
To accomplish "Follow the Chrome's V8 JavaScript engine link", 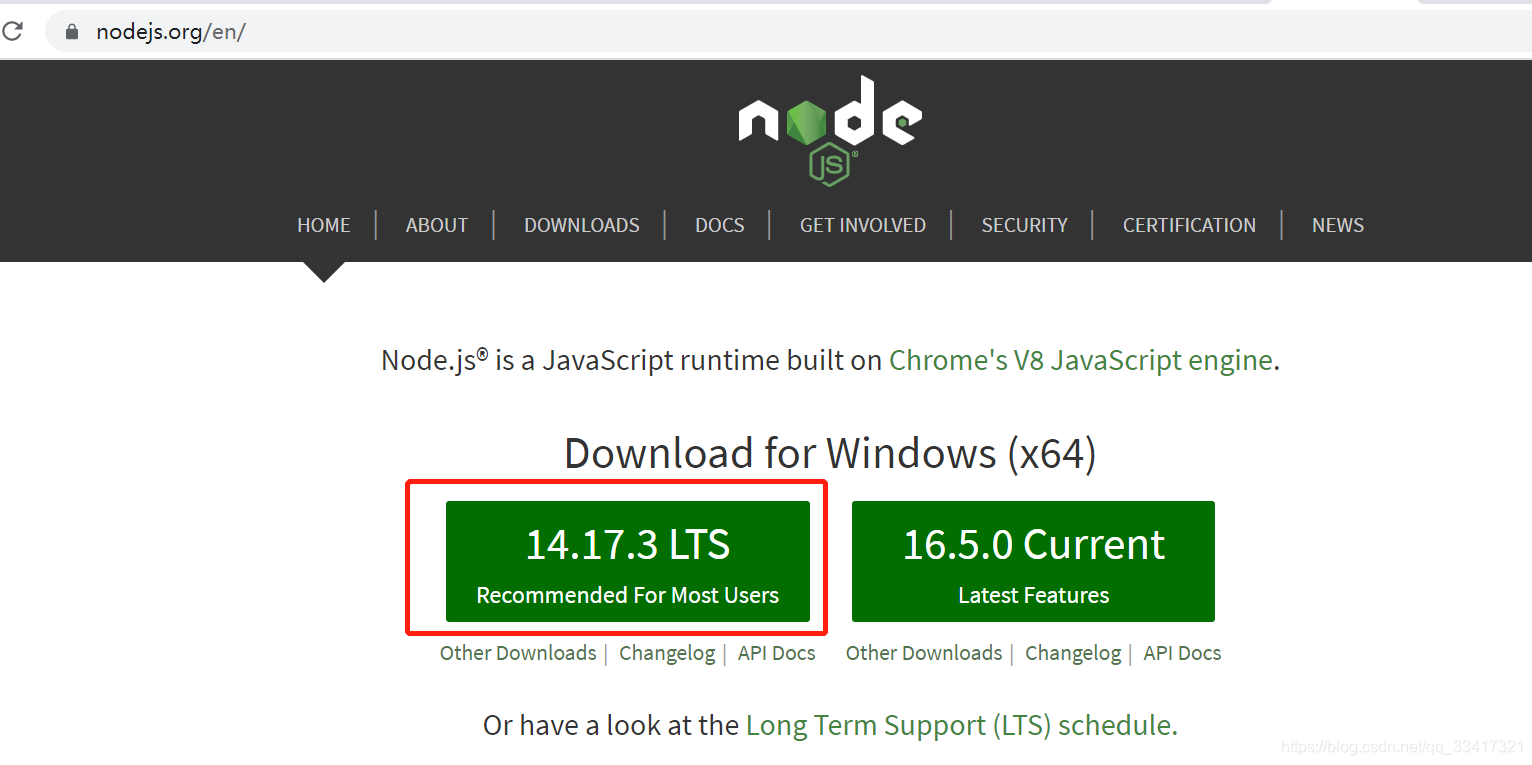I will [x=1081, y=360].
